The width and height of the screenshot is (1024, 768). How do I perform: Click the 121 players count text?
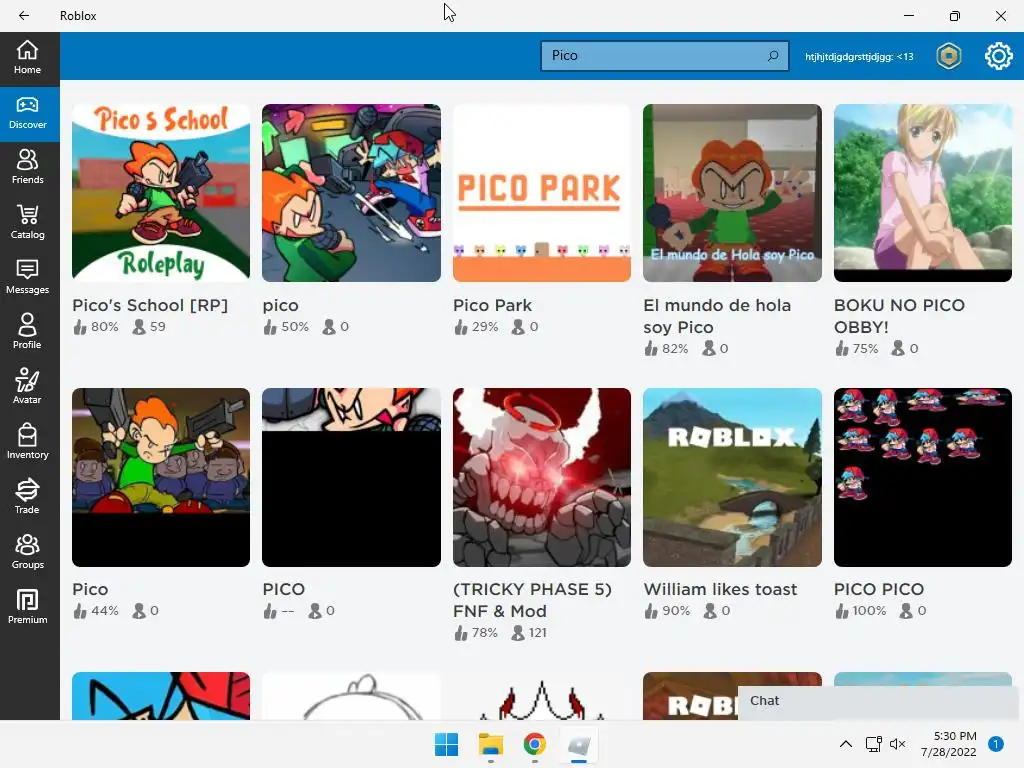[537, 633]
